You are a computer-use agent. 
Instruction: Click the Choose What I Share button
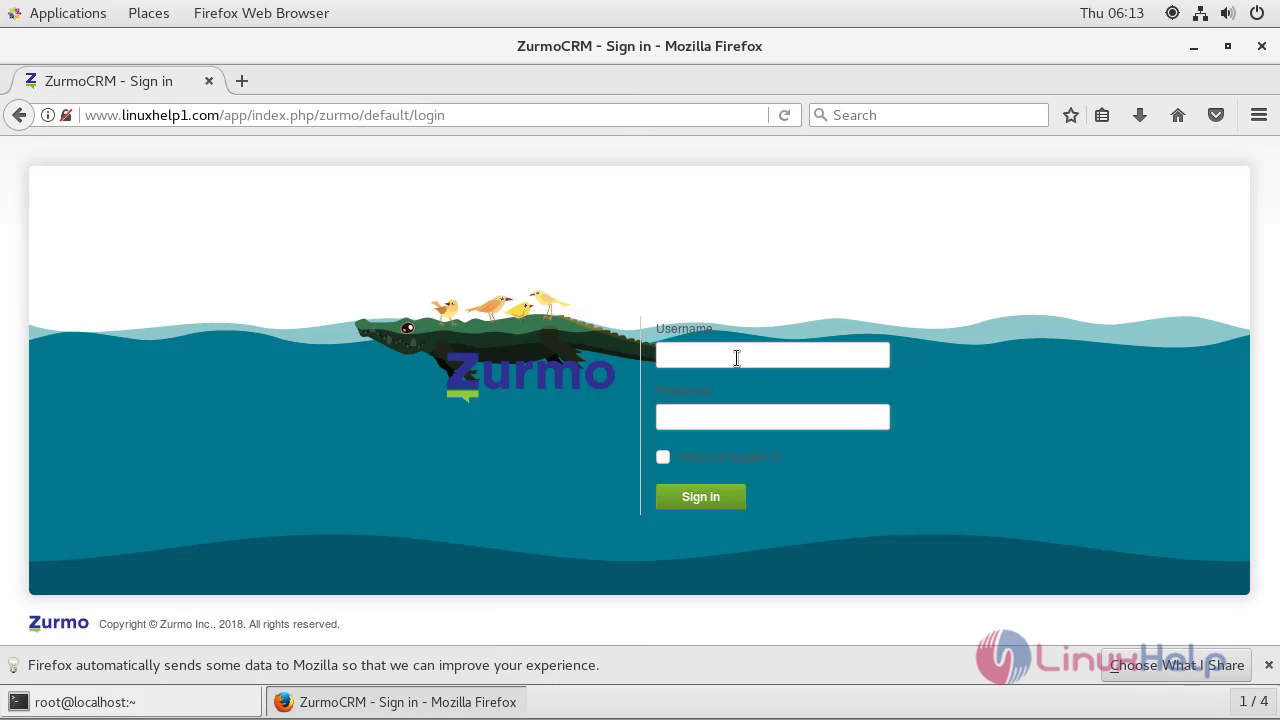[x=1177, y=665]
